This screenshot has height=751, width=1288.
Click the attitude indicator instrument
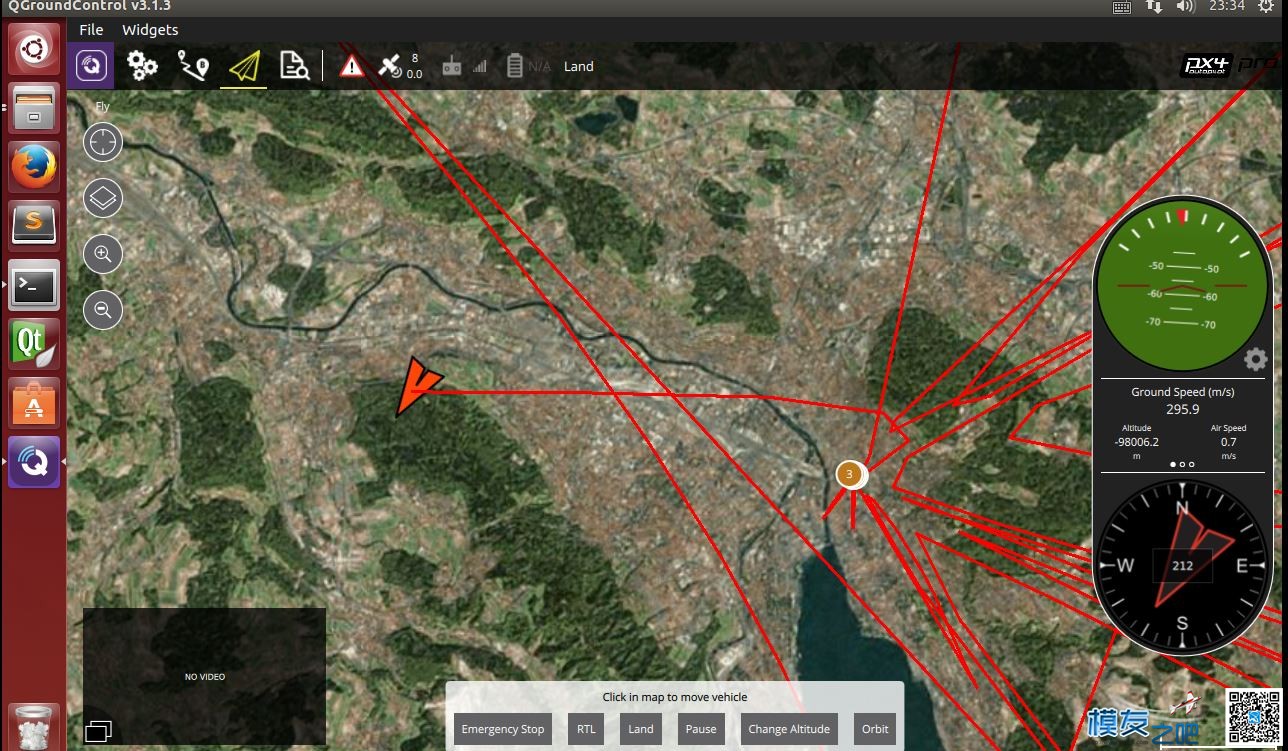(x=1182, y=285)
